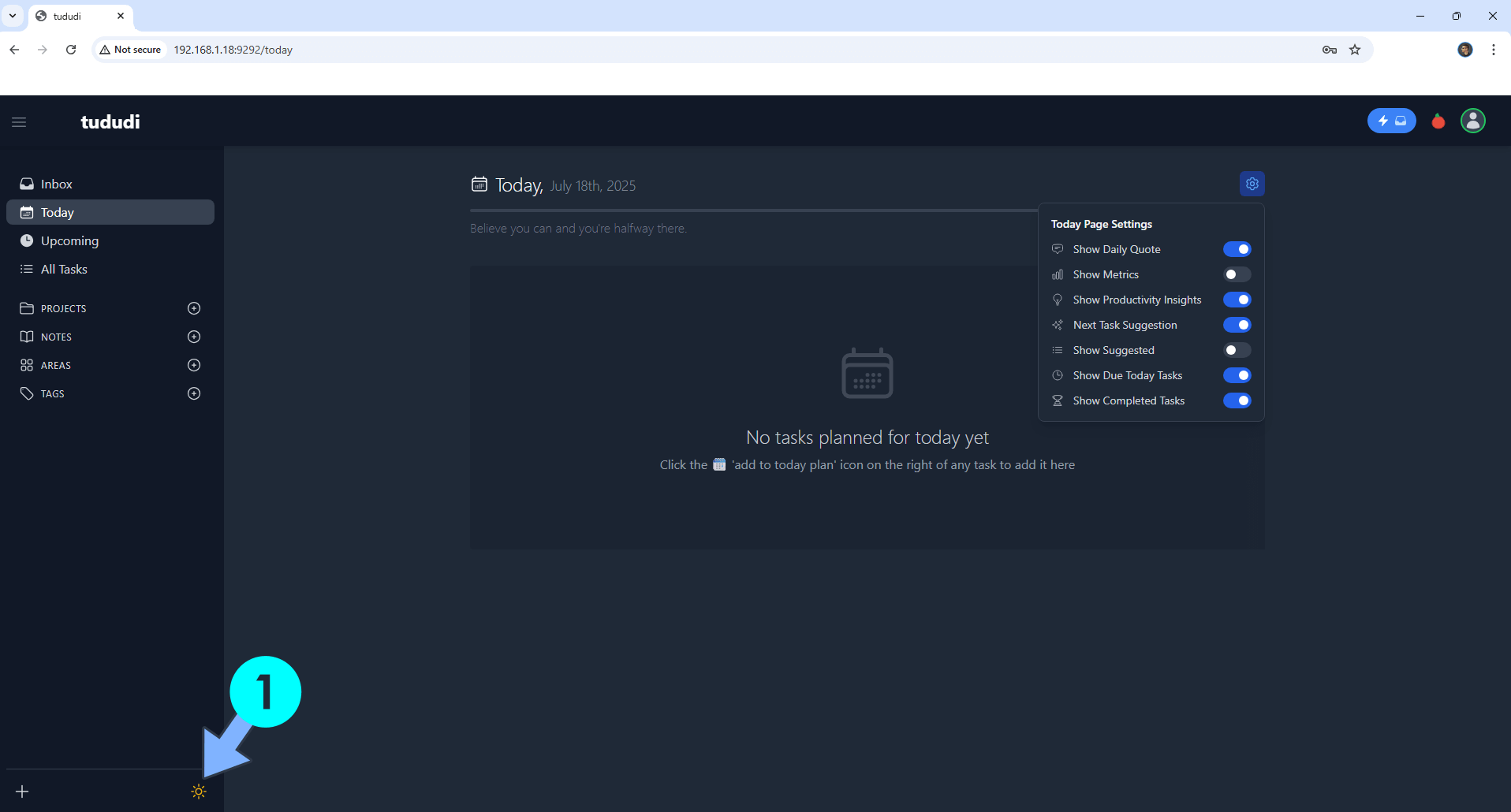Toggle light mode with sun icon
1511x812 pixels.
[199, 792]
